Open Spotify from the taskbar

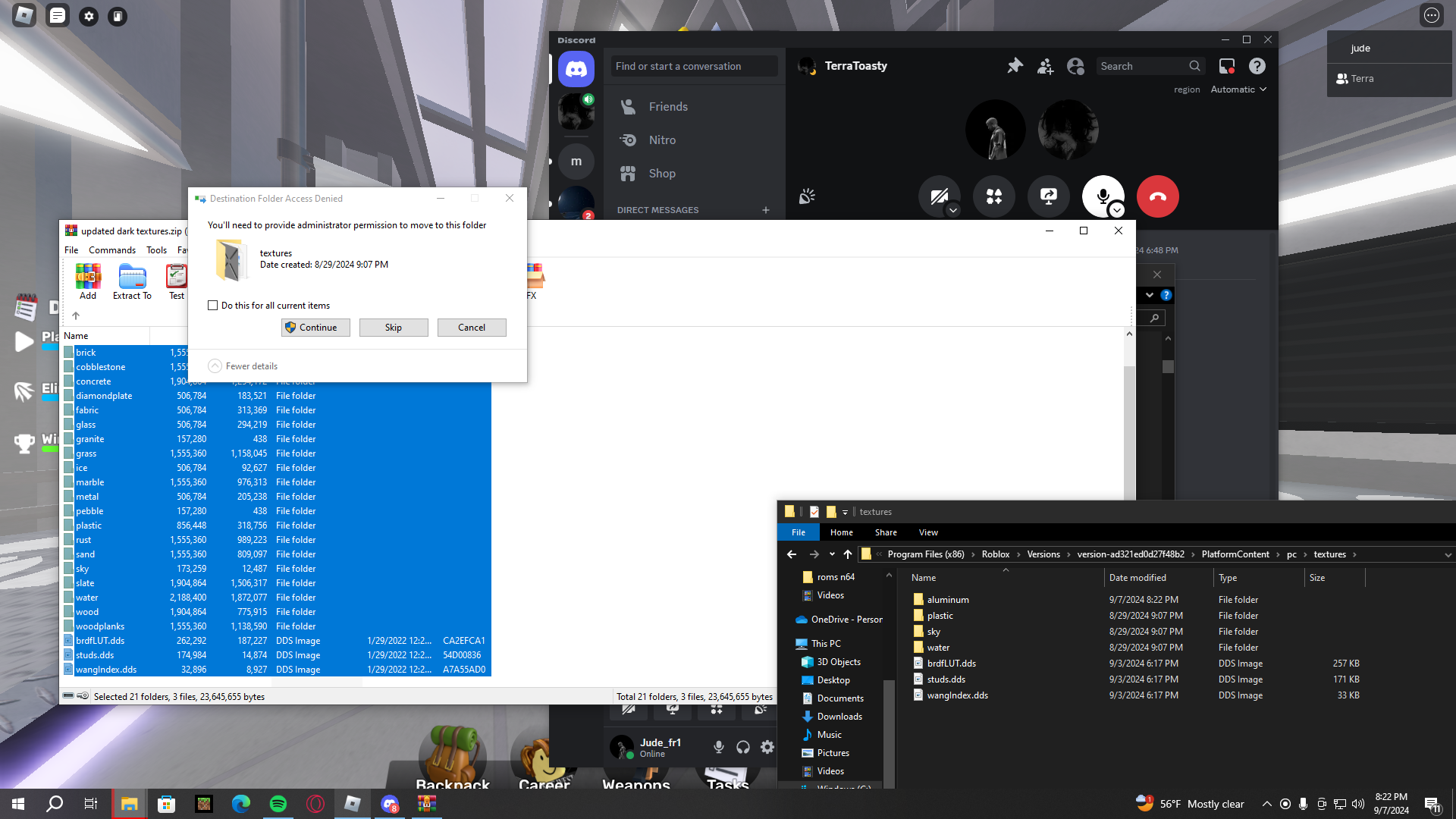(278, 804)
